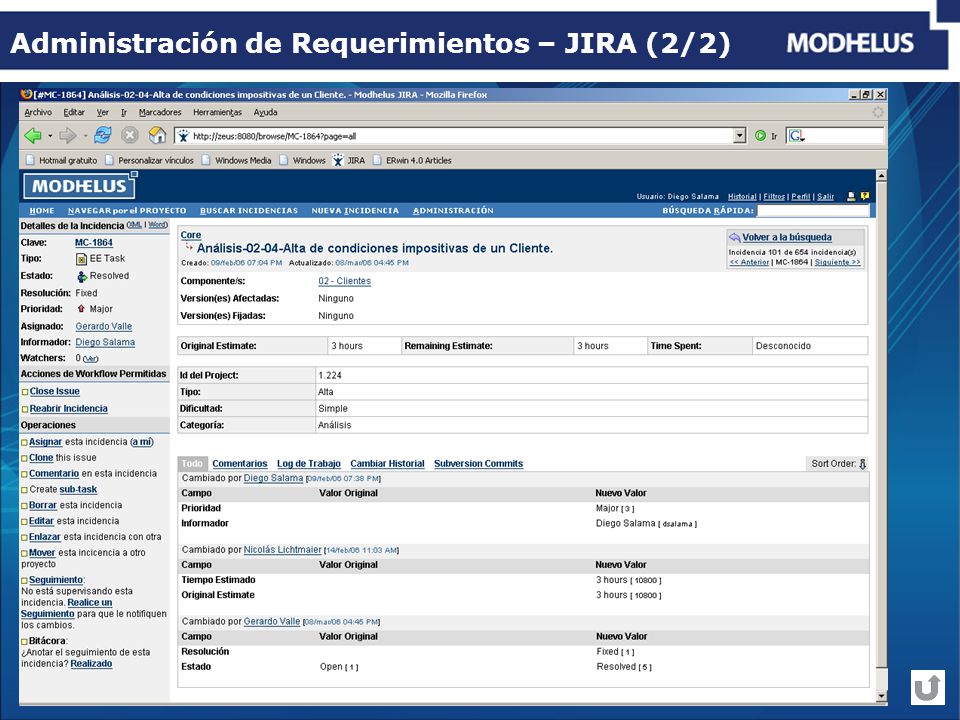Switch to the Cambiar Historial tab
This screenshot has width=960, height=720.
(388, 464)
